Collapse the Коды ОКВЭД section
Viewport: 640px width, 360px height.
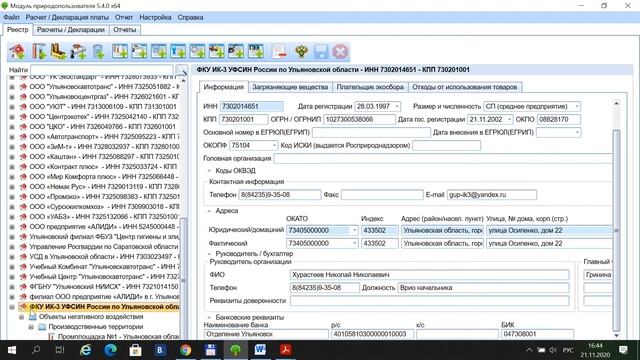click(x=209, y=171)
